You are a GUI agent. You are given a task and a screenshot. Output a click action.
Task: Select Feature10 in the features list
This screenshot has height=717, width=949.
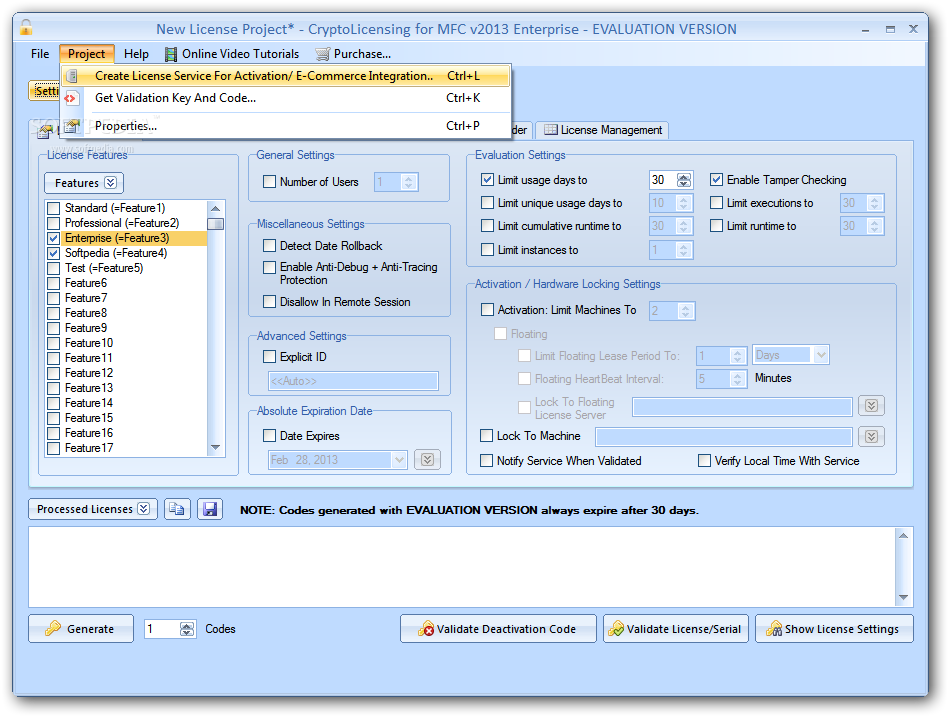[x=89, y=343]
